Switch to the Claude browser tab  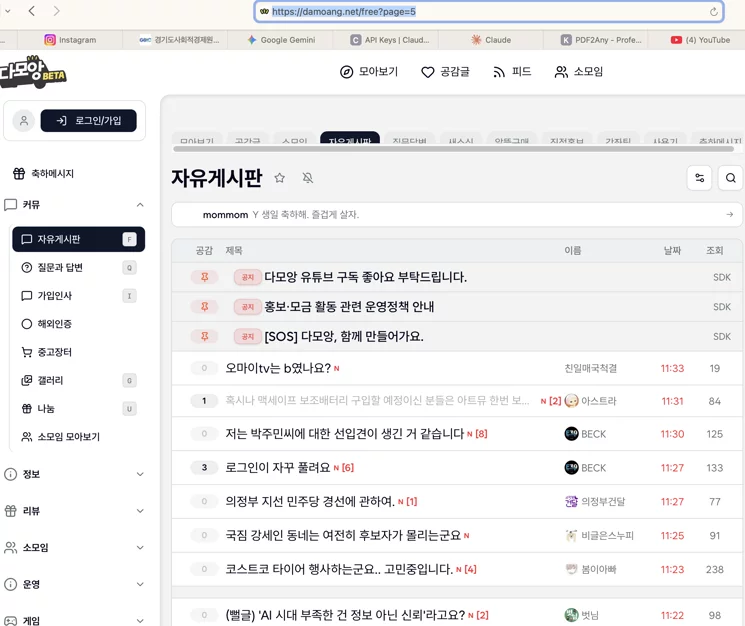coord(490,40)
